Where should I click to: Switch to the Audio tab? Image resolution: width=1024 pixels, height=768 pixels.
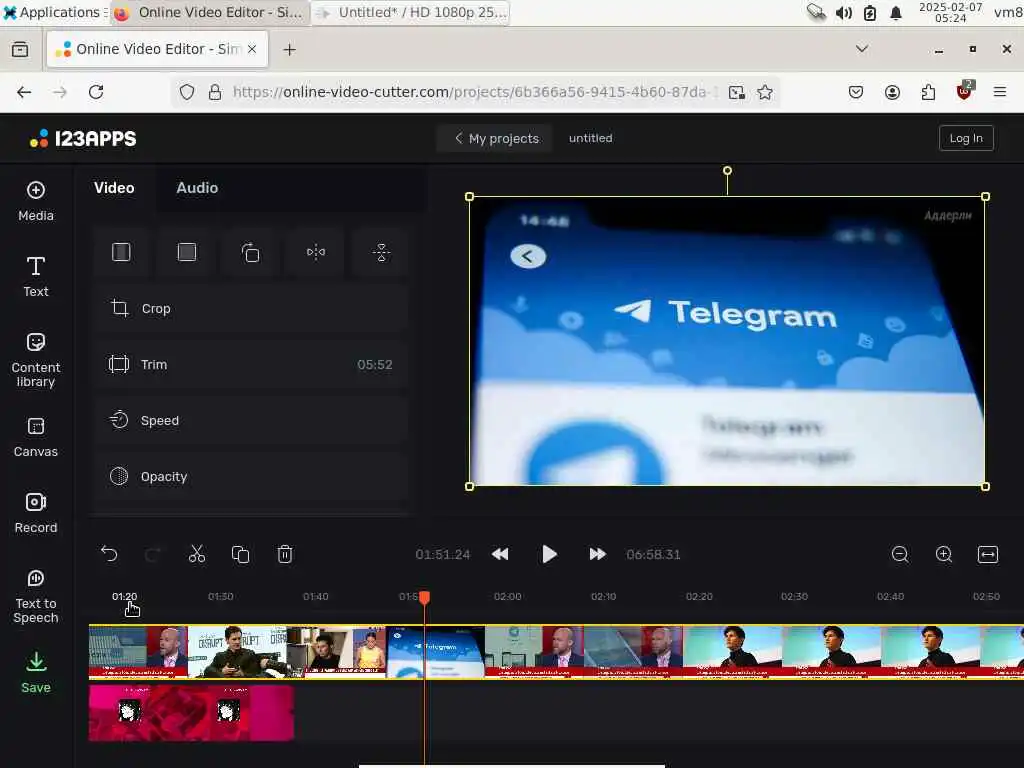(197, 188)
